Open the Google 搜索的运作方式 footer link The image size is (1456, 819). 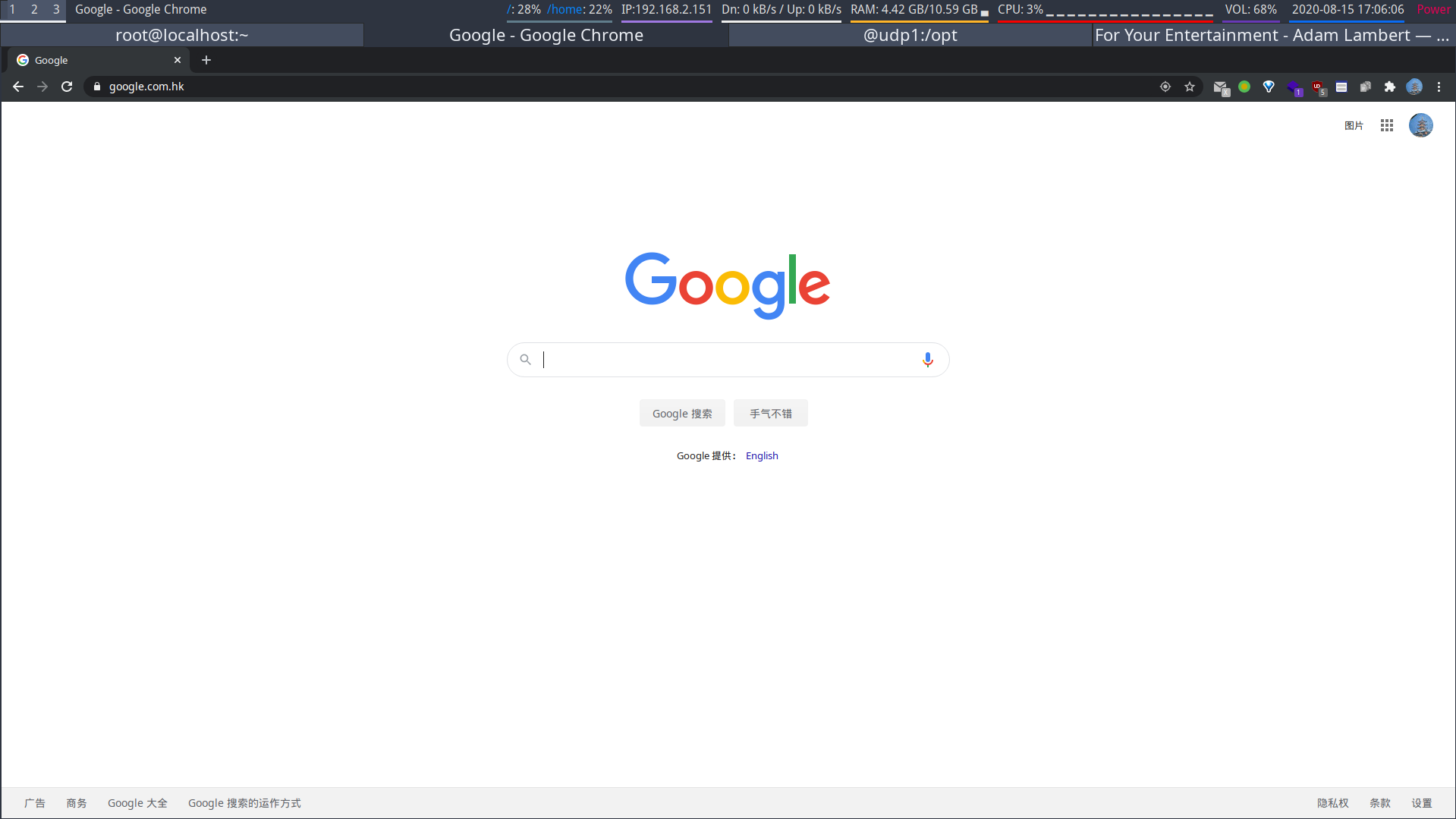(x=244, y=804)
